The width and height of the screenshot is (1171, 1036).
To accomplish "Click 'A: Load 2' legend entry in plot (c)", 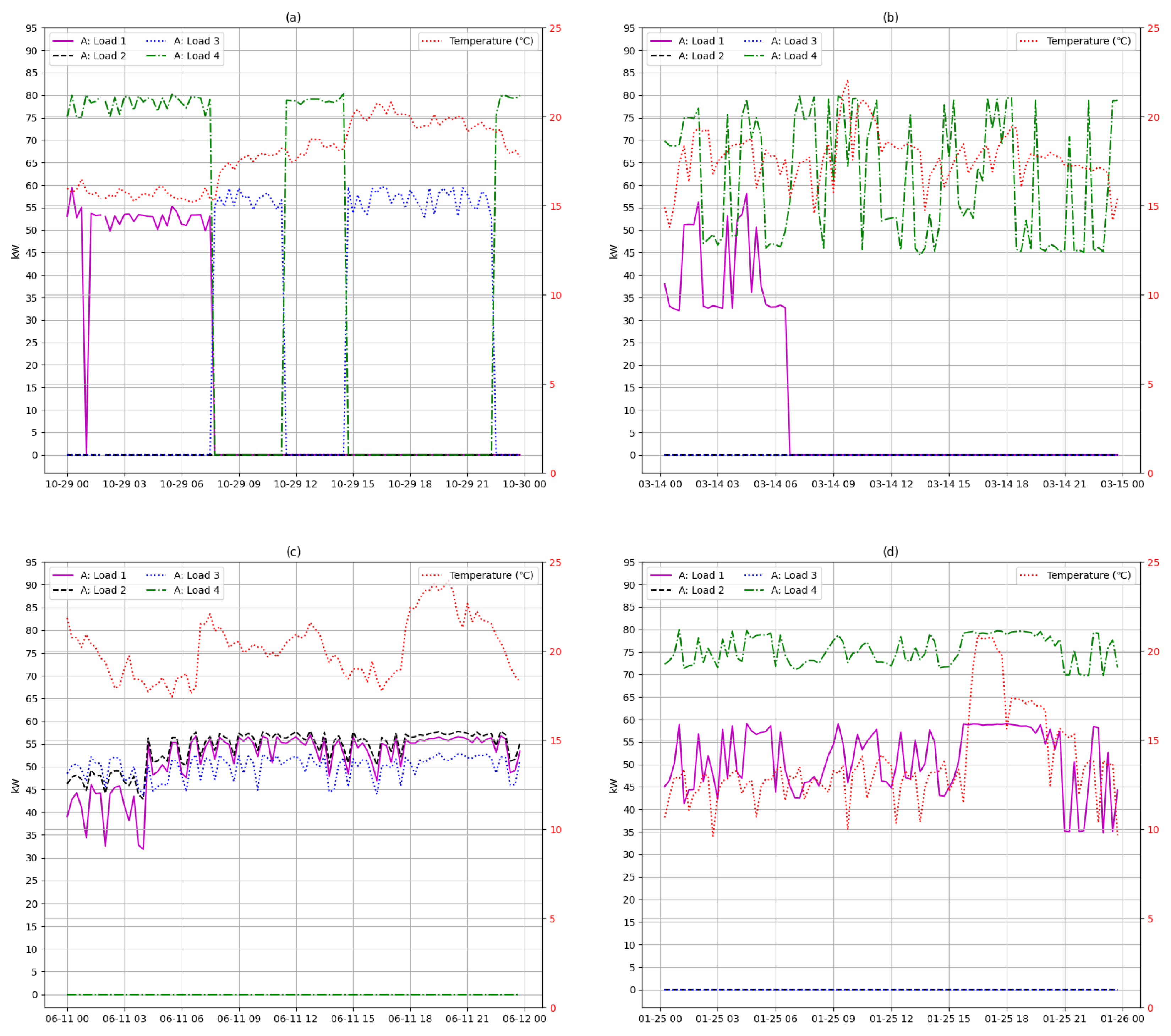I will [x=103, y=590].
